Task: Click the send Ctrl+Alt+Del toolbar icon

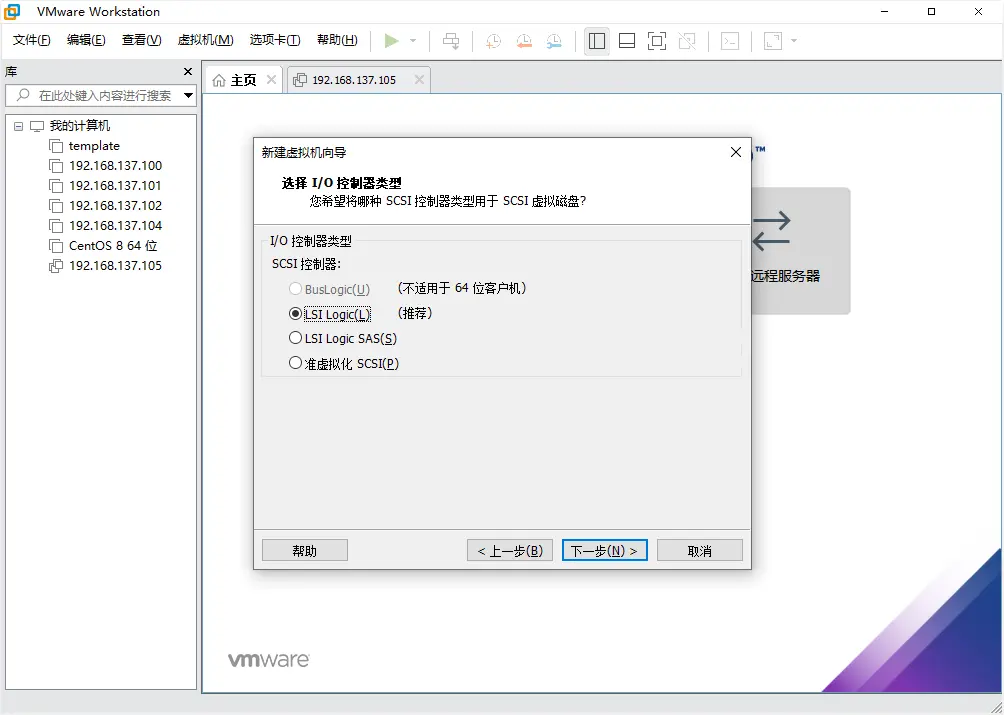Action: point(451,41)
